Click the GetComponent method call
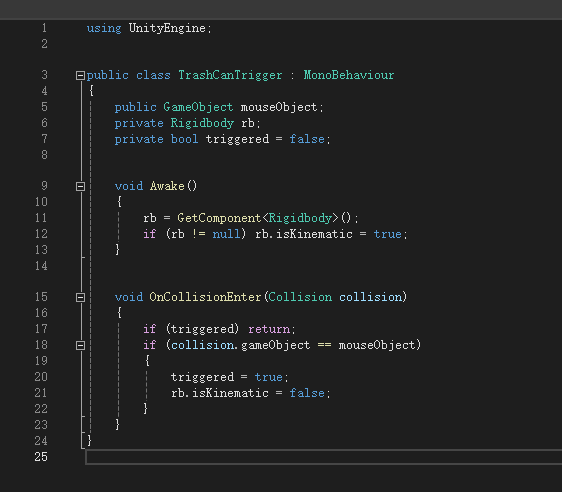 pyautogui.click(x=219, y=218)
